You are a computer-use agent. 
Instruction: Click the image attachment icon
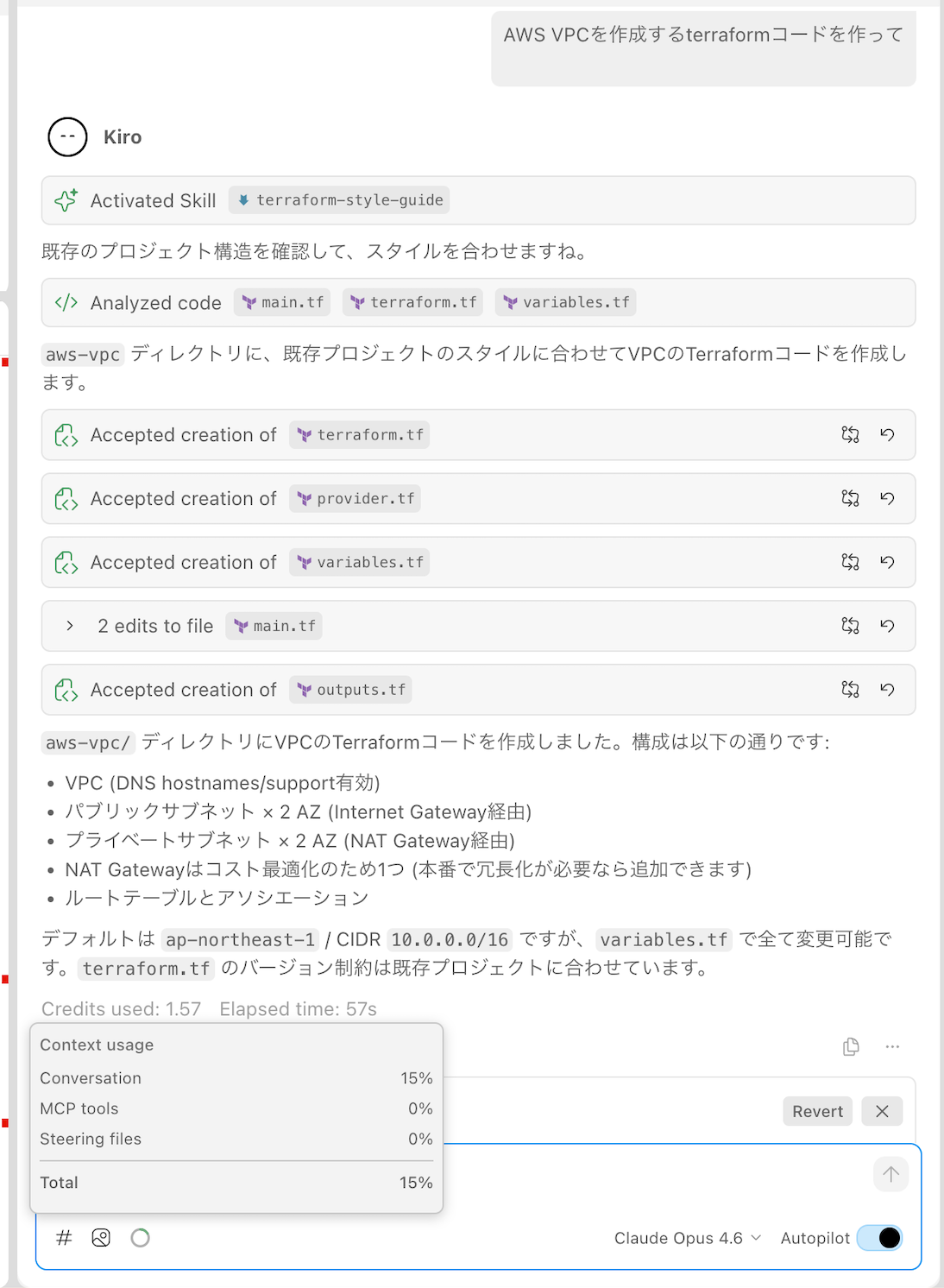click(101, 1237)
